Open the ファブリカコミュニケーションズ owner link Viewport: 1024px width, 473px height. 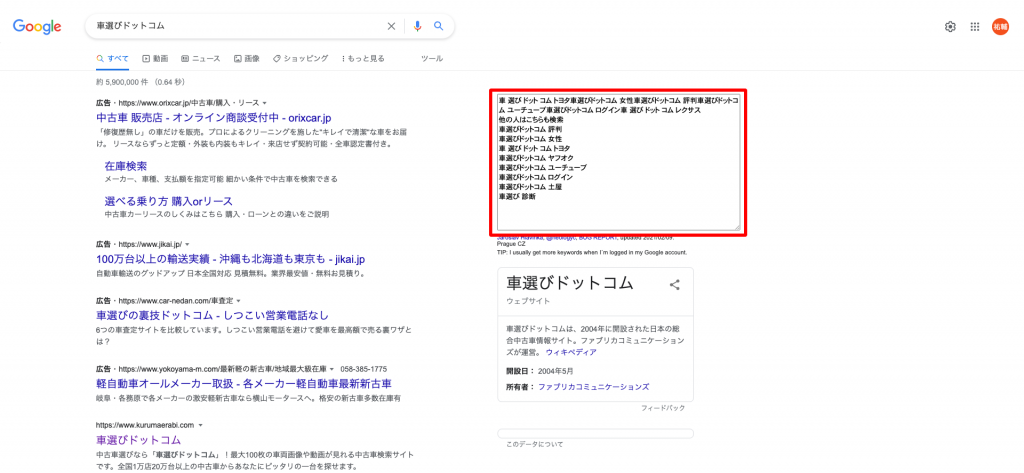tap(594, 387)
